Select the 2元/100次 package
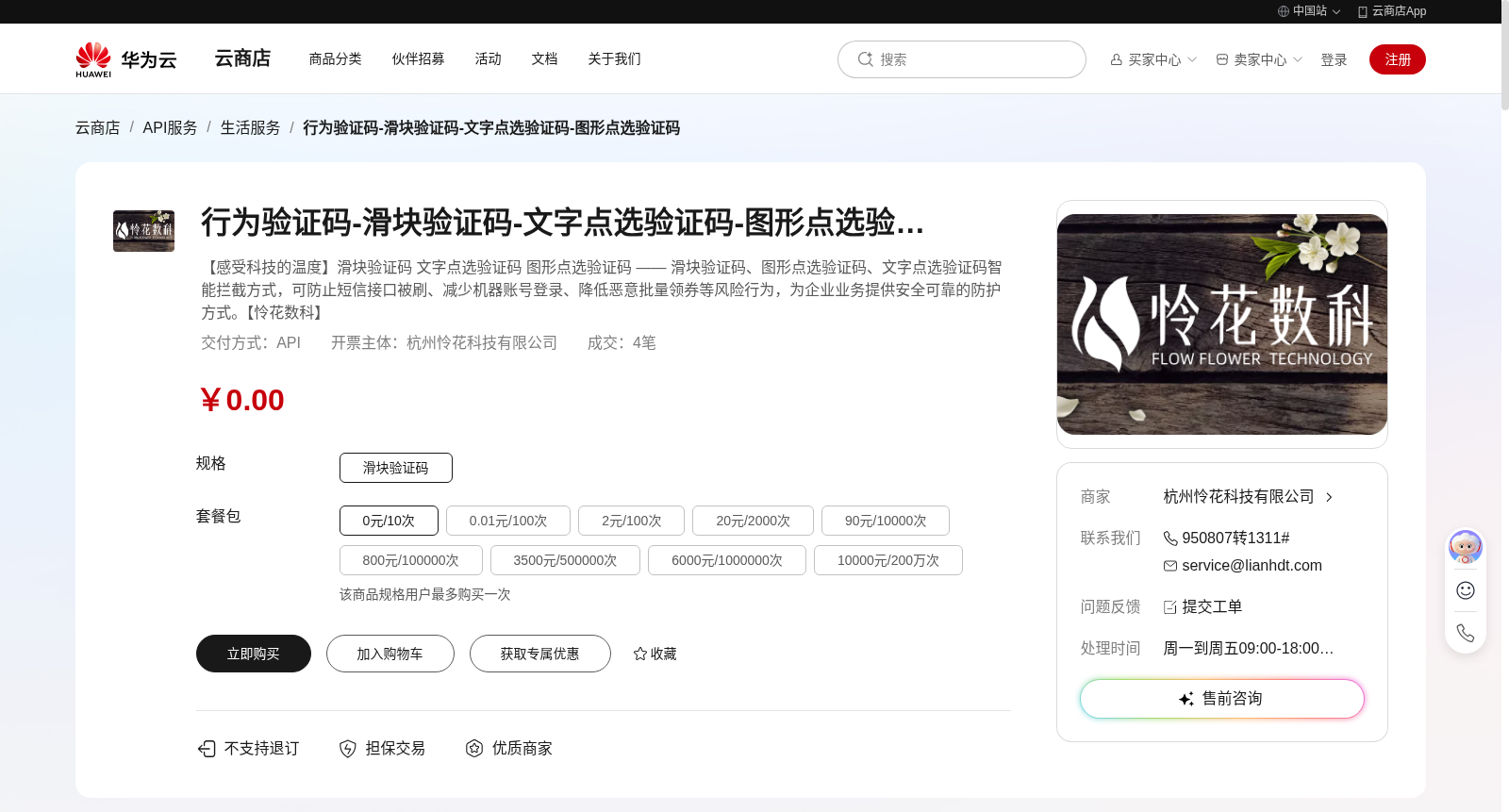The width and height of the screenshot is (1509, 812). (632, 521)
